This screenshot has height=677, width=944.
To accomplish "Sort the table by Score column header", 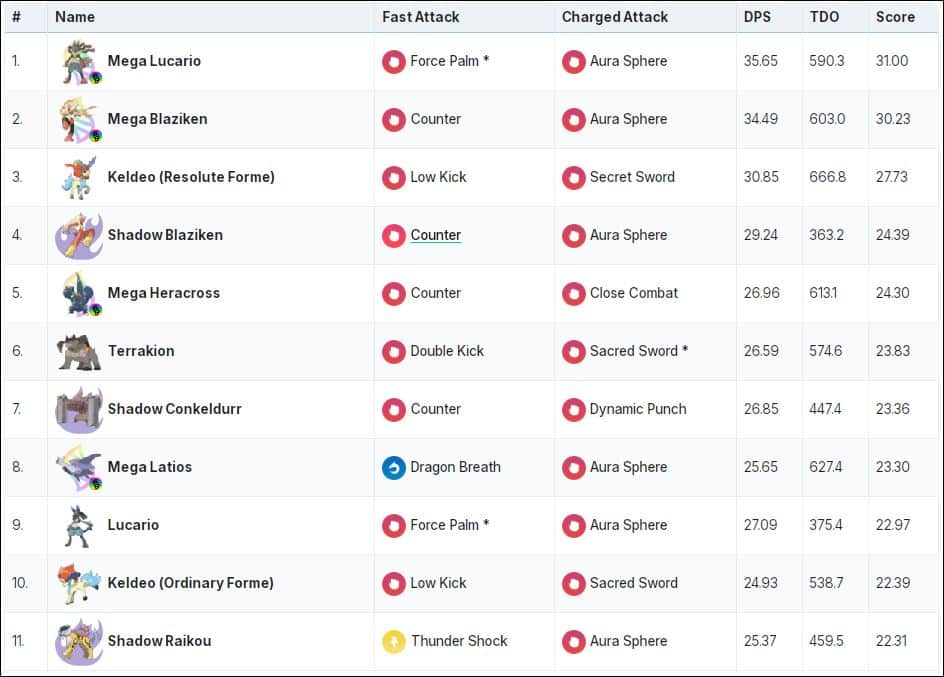I will click(895, 17).
